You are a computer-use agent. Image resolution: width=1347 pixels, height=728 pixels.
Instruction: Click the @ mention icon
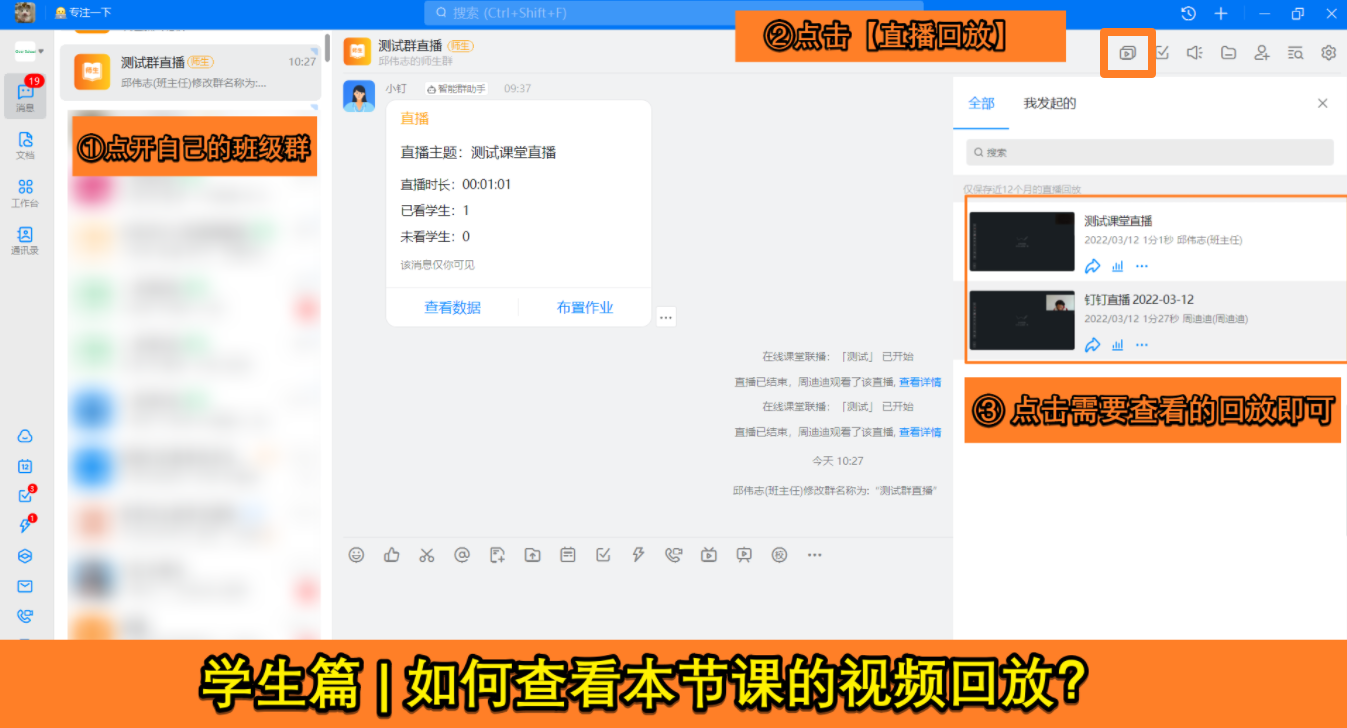click(462, 555)
